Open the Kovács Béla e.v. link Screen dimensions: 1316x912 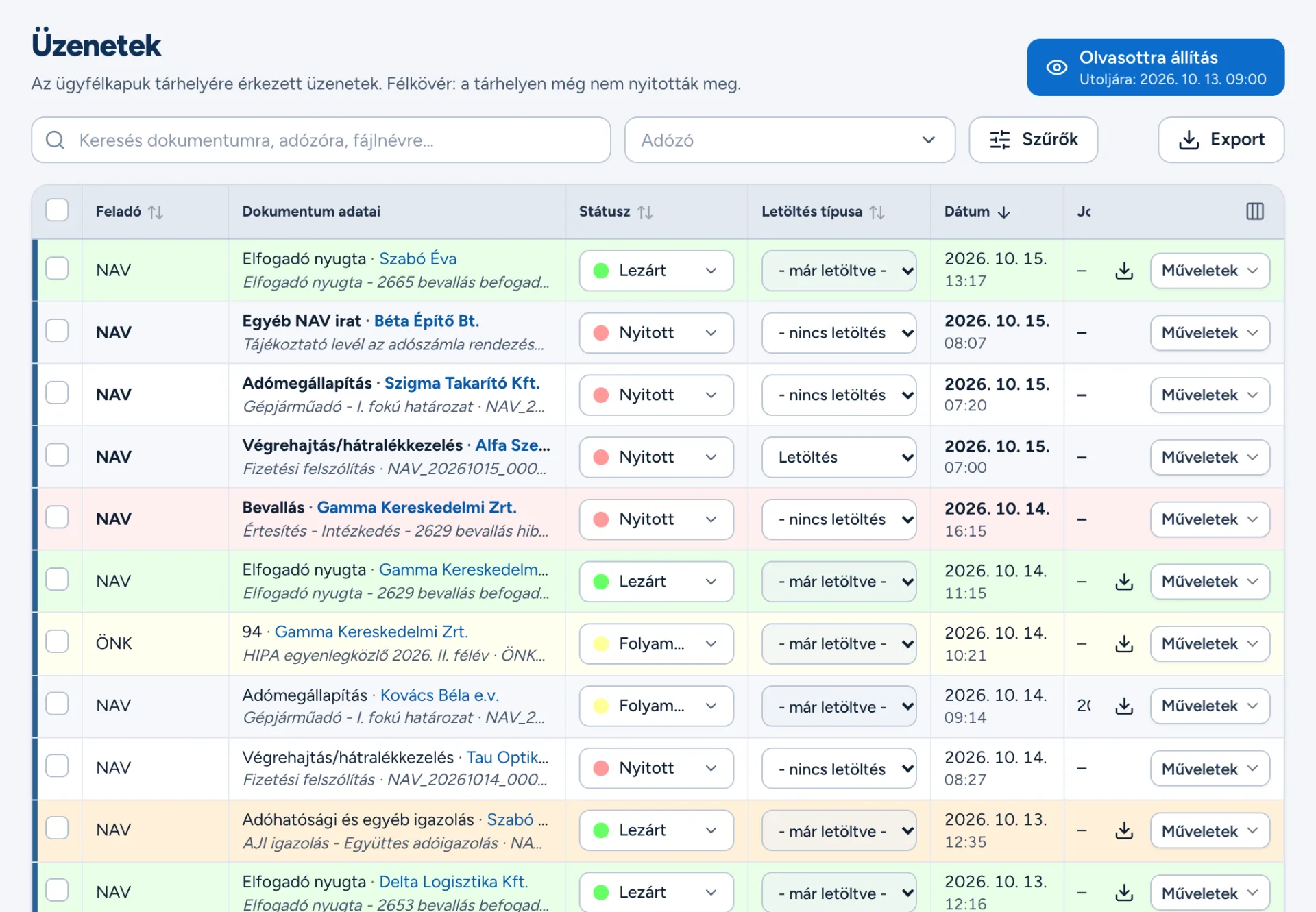click(439, 695)
